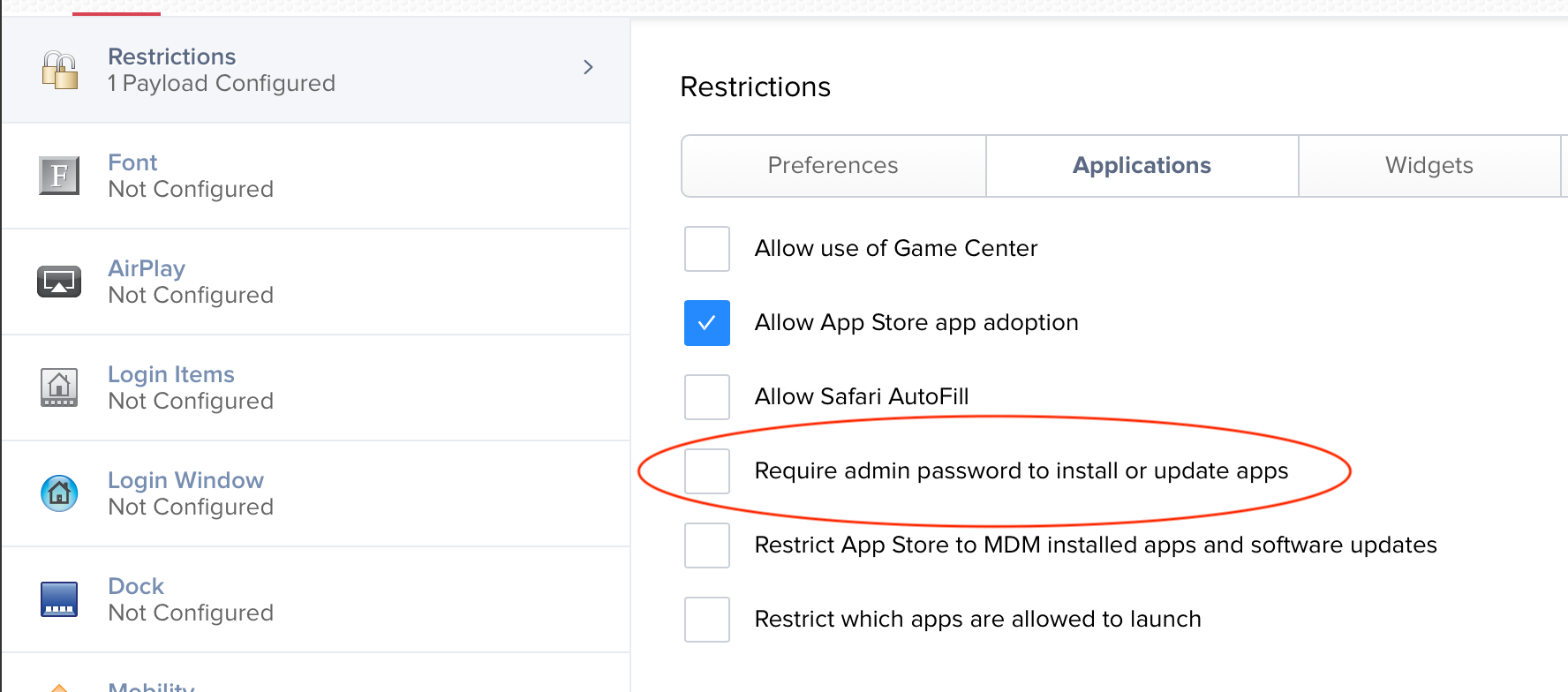Click the Restrictions padlock icon
The height and width of the screenshot is (692, 1568).
[60, 70]
